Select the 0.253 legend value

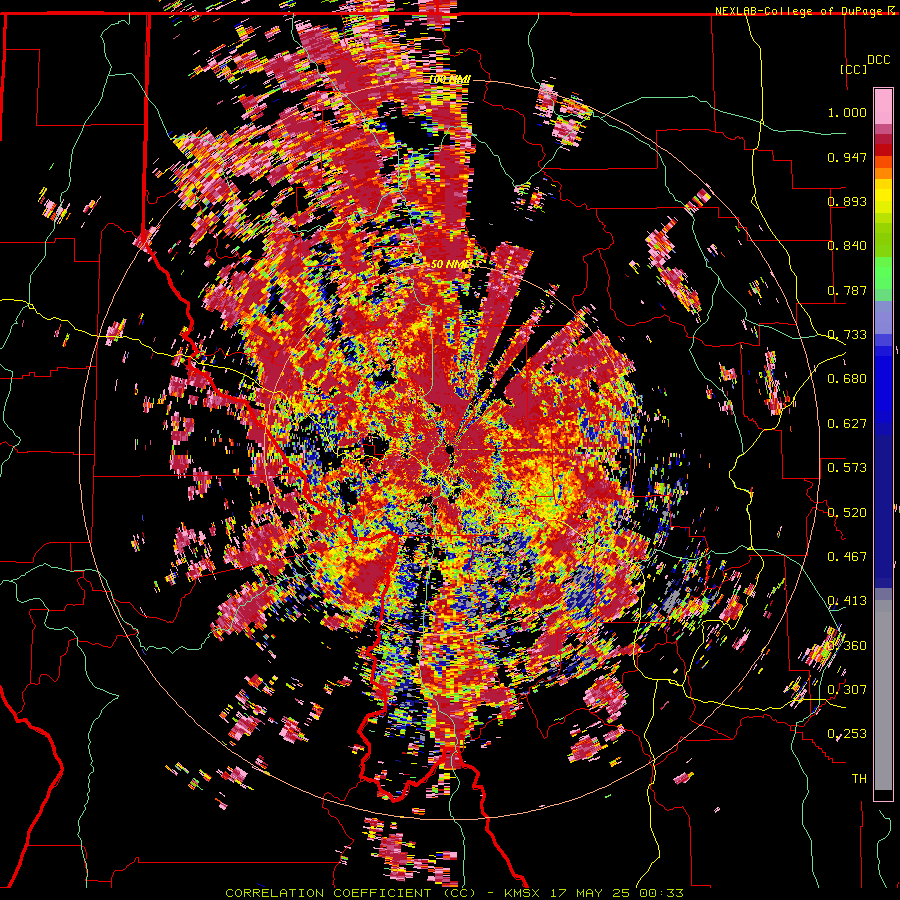847,734
